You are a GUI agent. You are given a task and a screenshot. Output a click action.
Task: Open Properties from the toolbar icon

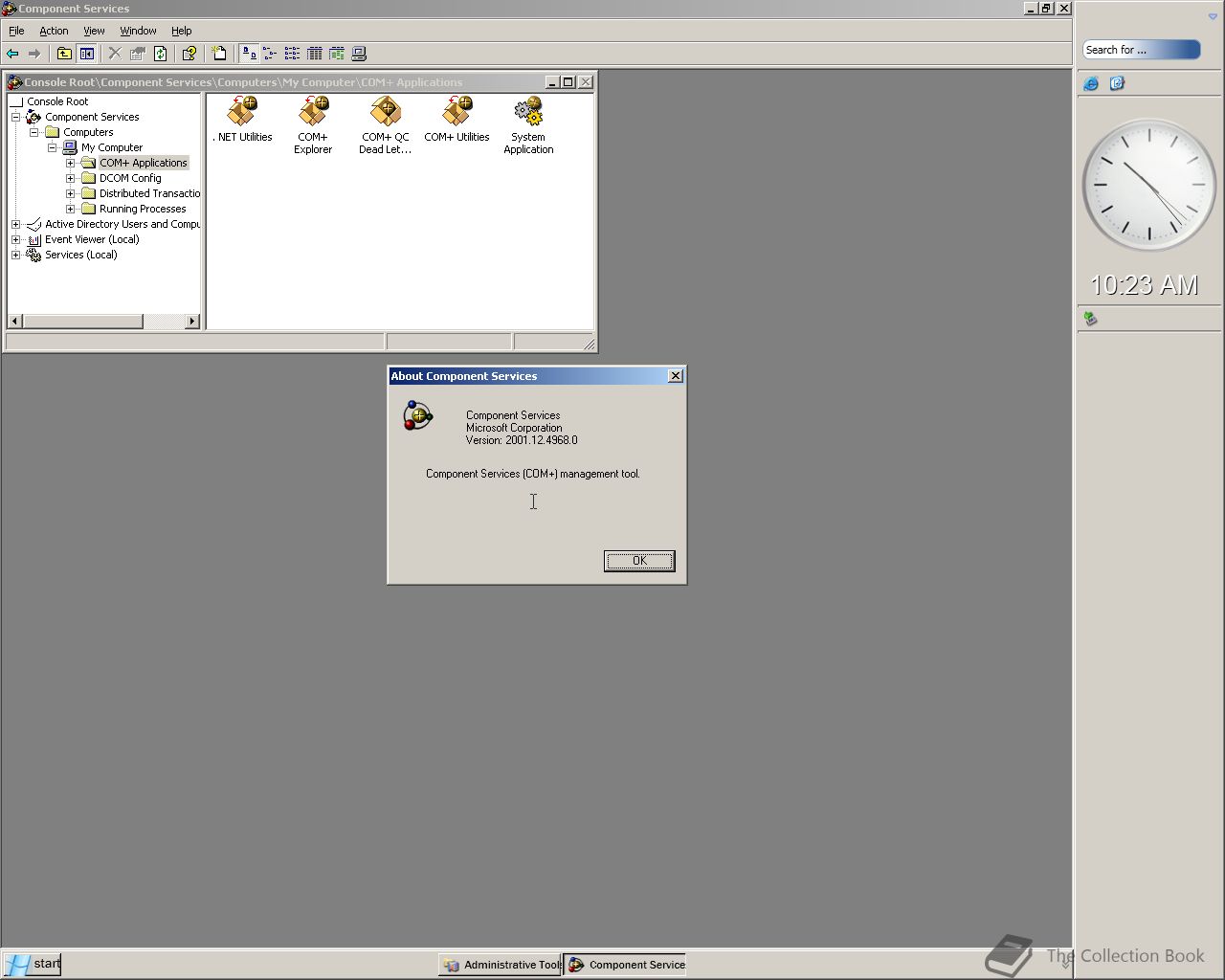coord(138,54)
